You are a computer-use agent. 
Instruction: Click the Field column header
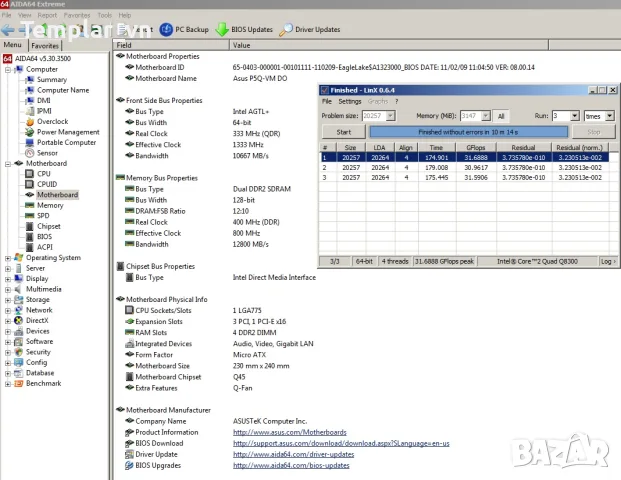[x=171, y=45]
